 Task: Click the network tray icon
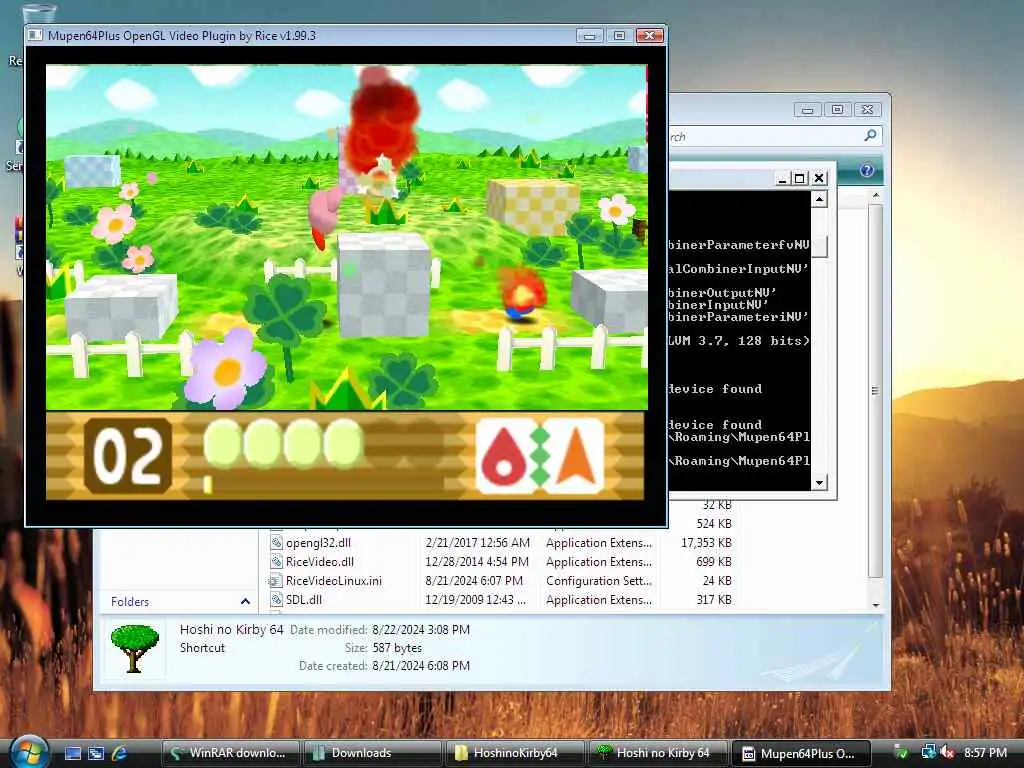point(928,752)
